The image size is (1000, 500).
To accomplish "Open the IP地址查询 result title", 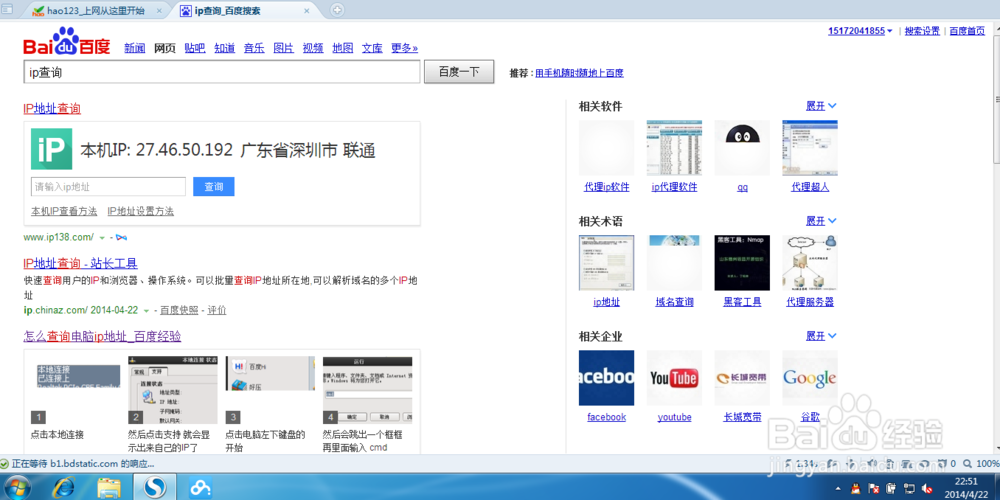I will pos(52,109).
